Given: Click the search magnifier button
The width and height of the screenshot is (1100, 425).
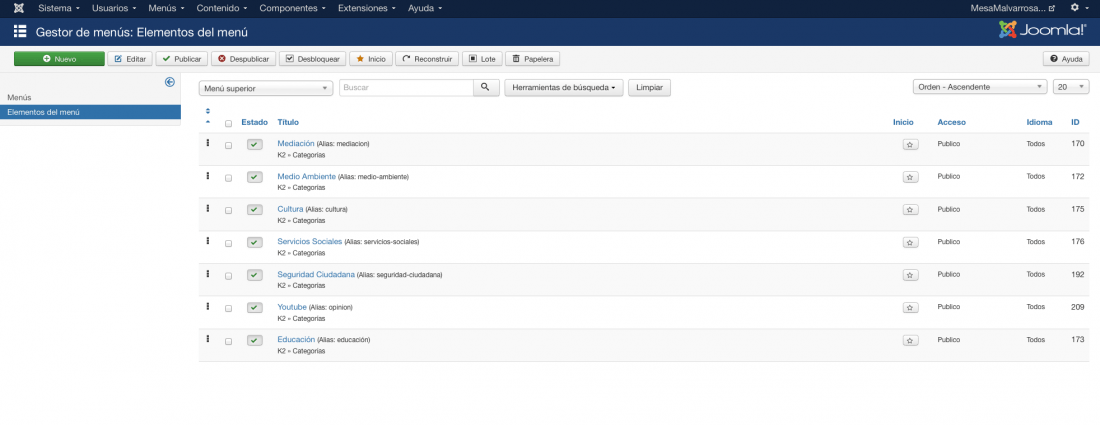Looking at the screenshot, I should coord(485,88).
